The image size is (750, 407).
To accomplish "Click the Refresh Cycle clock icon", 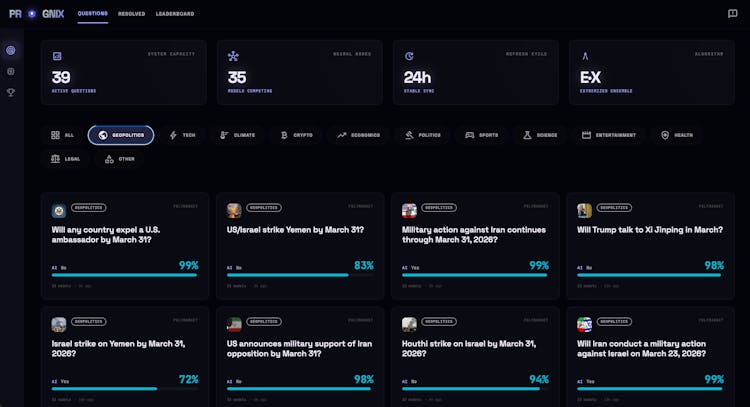I will click(409, 56).
